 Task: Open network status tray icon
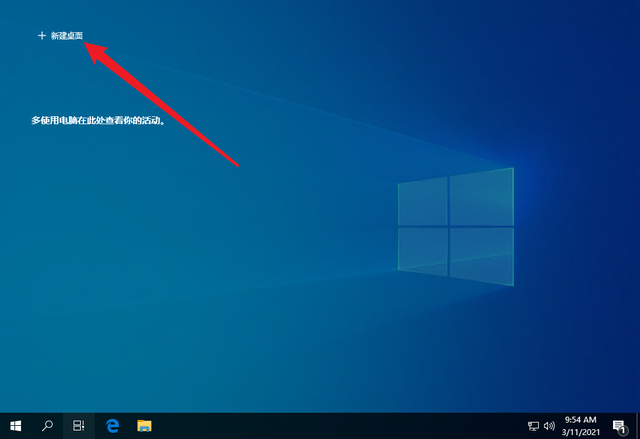point(533,426)
